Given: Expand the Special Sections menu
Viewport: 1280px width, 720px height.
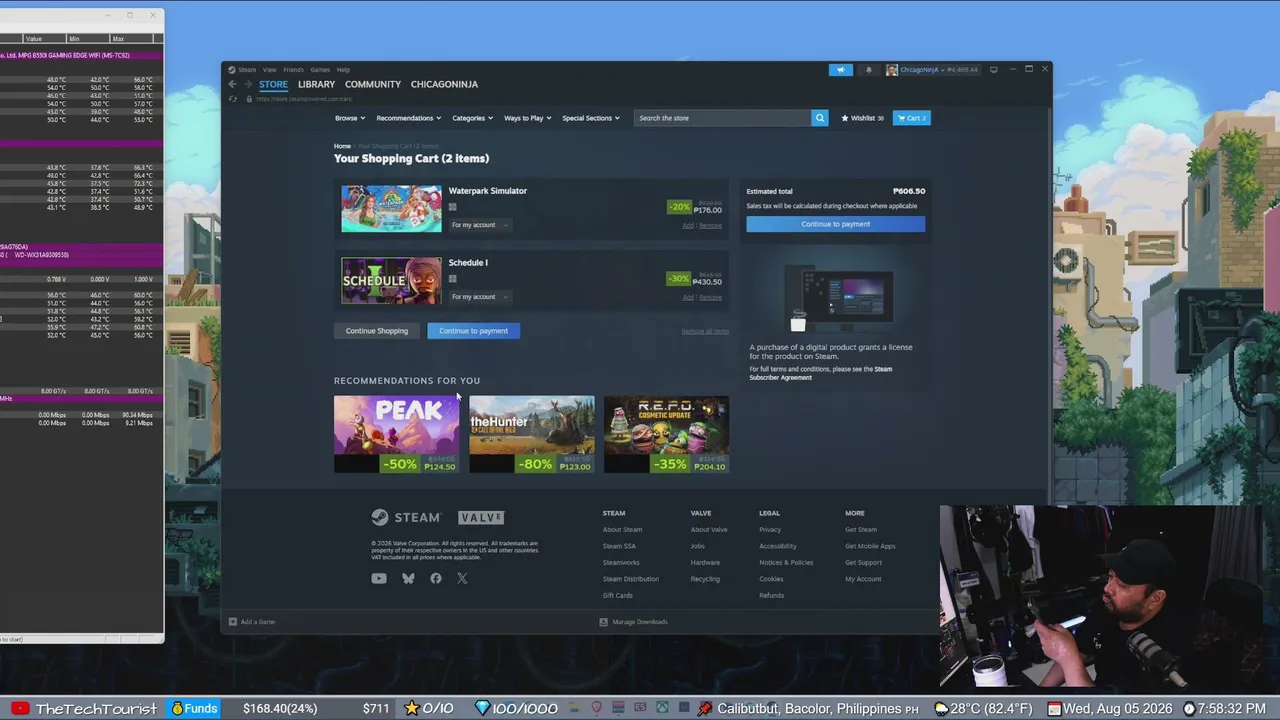Looking at the screenshot, I should pyautogui.click(x=591, y=118).
